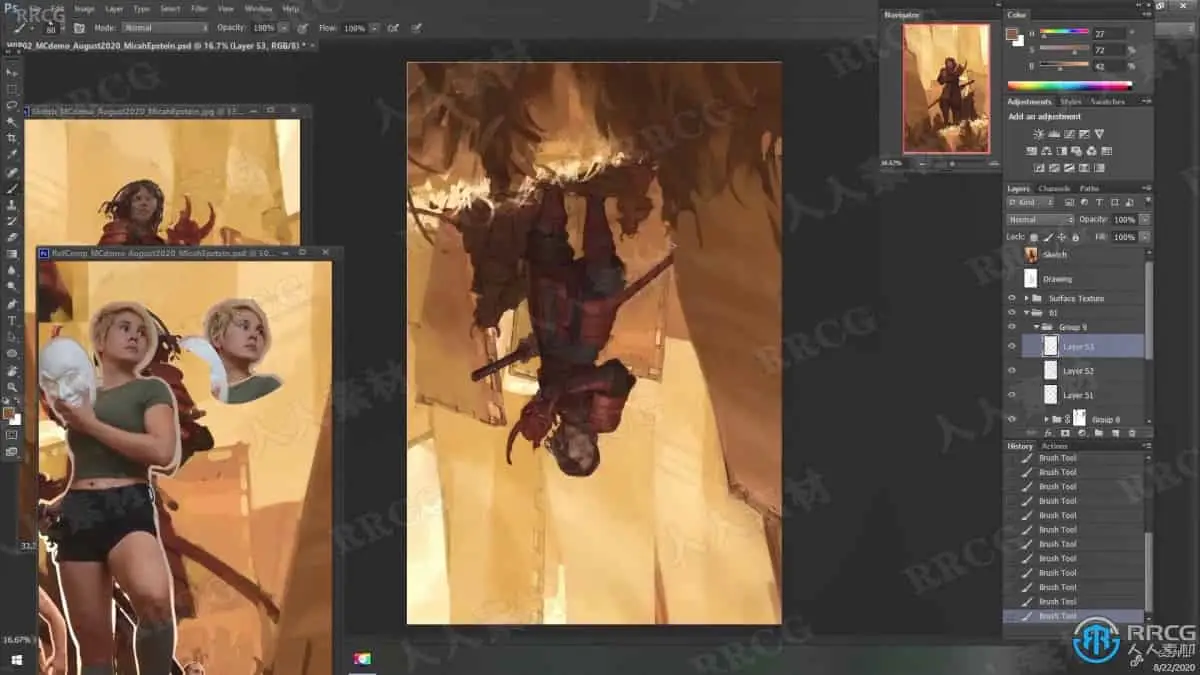The width and height of the screenshot is (1200, 675).
Task: Click the layer style fx icon
Action: tap(1047, 433)
